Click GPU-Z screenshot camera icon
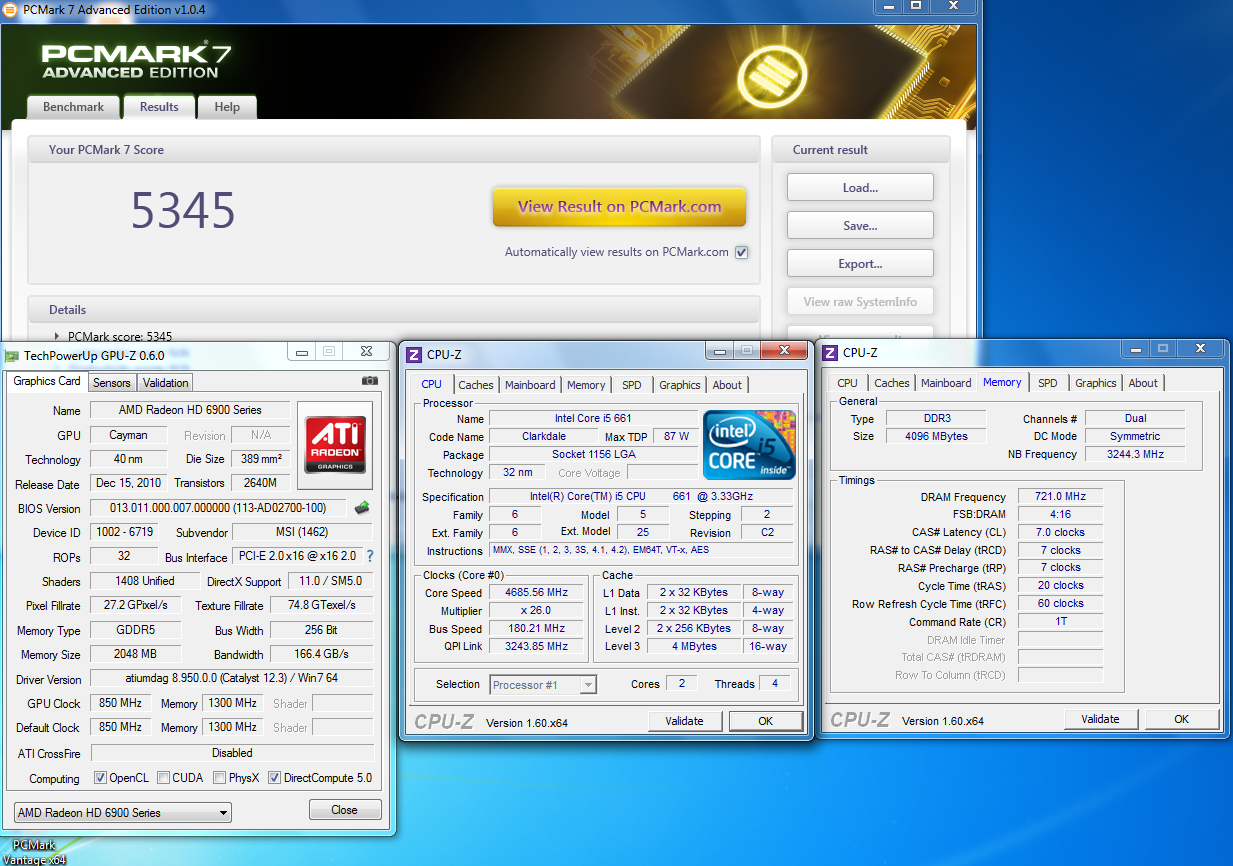This screenshot has width=1233, height=866. [370, 381]
